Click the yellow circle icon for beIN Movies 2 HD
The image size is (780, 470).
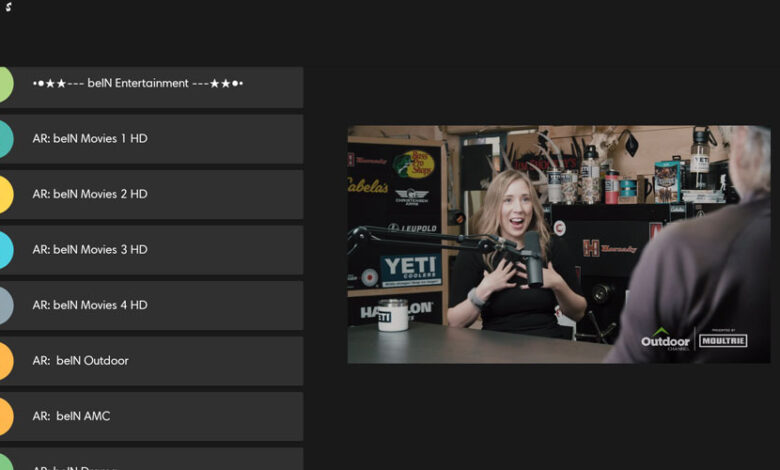point(5,195)
